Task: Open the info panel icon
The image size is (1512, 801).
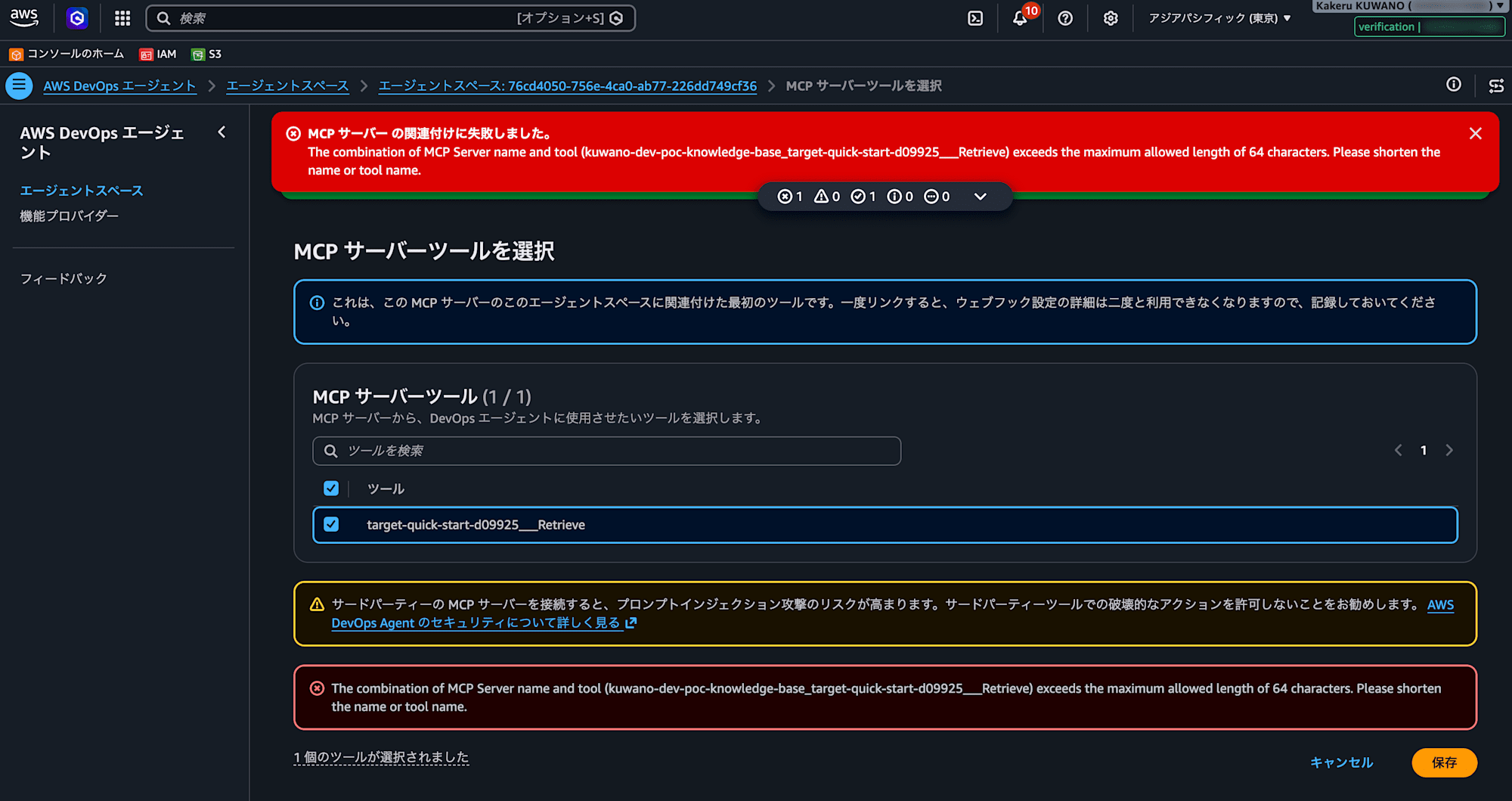Action: tap(1454, 85)
